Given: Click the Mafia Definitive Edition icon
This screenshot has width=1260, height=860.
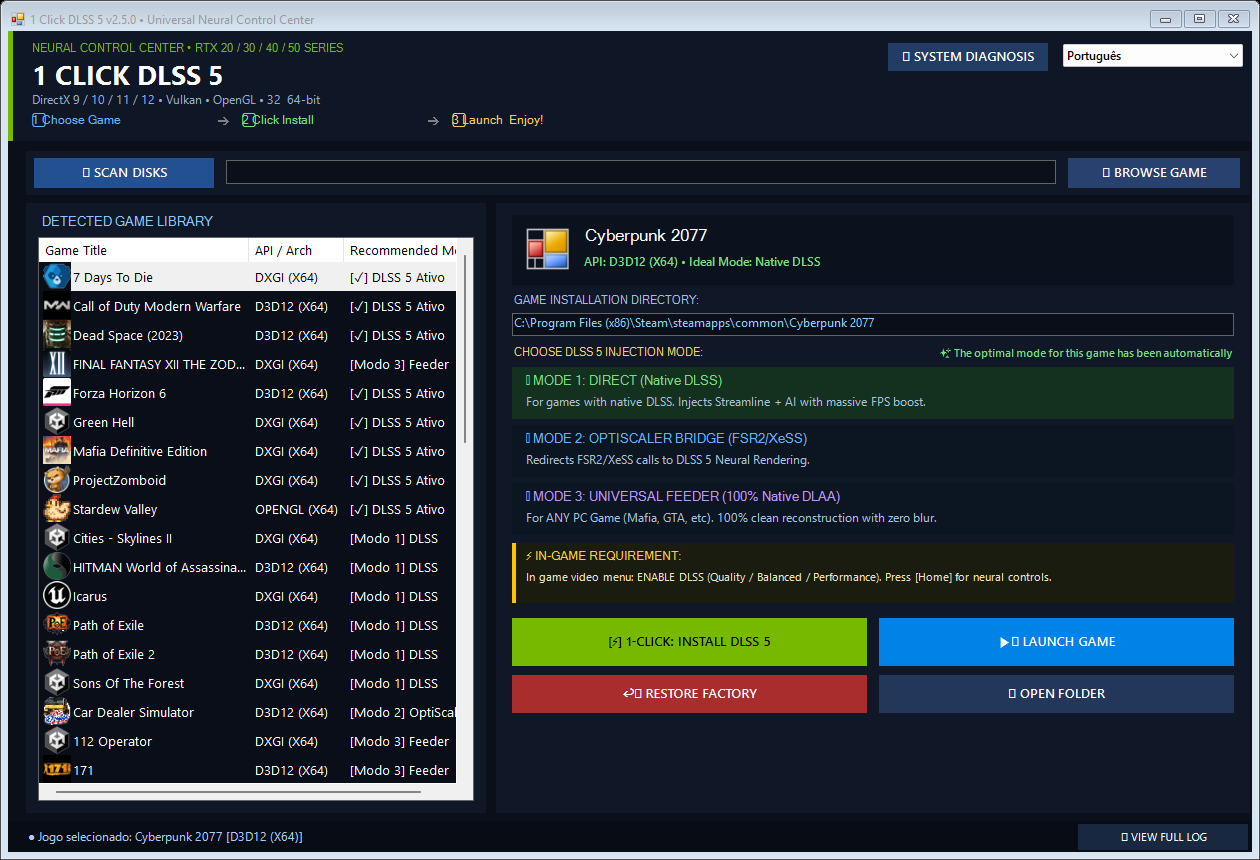Looking at the screenshot, I should 56,451.
